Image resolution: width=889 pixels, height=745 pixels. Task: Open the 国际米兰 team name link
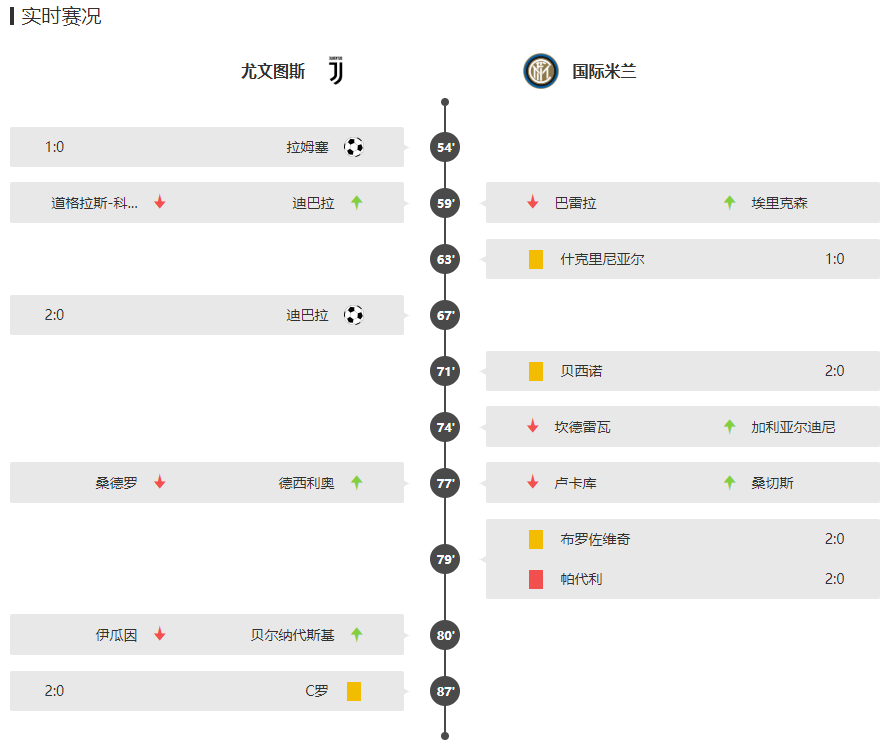(x=604, y=71)
